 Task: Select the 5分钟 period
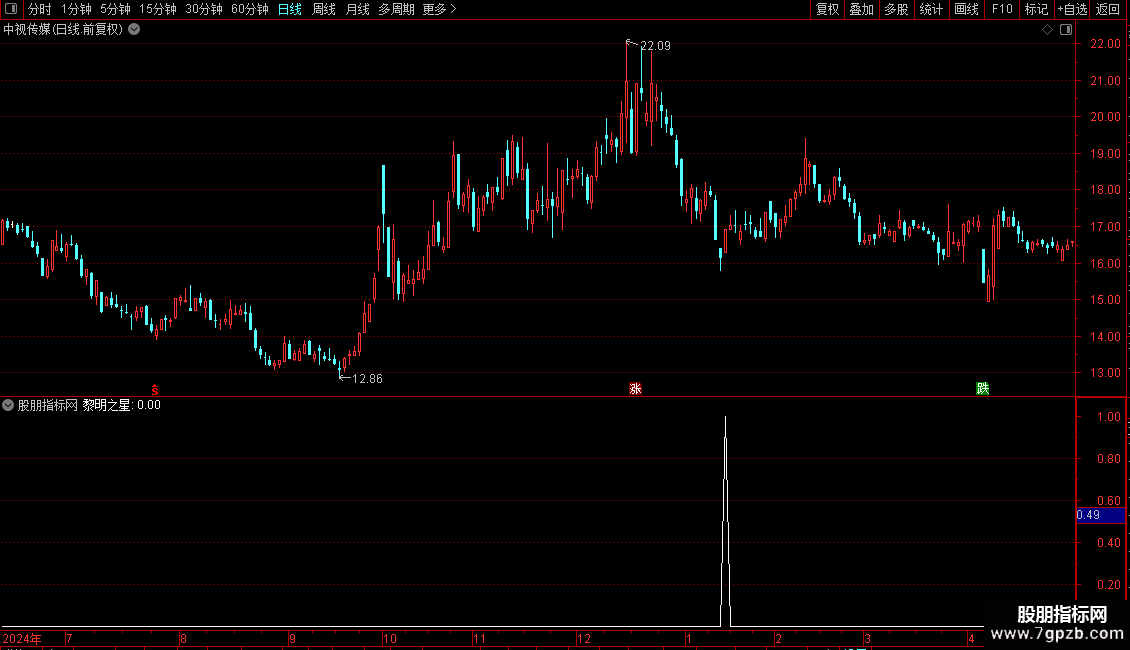click(x=115, y=9)
